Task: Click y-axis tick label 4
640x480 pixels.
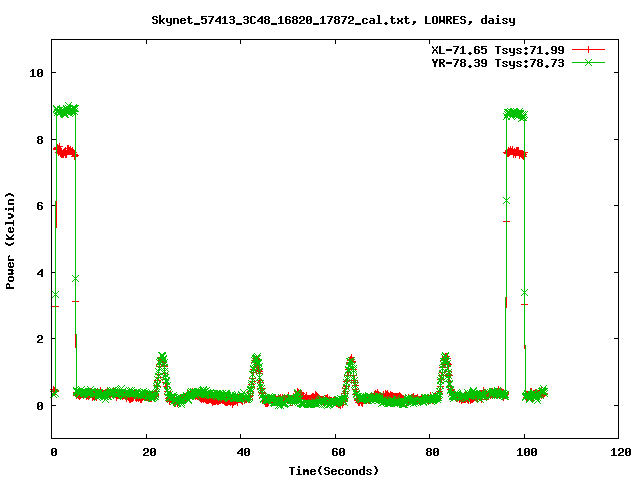Action: [40, 273]
